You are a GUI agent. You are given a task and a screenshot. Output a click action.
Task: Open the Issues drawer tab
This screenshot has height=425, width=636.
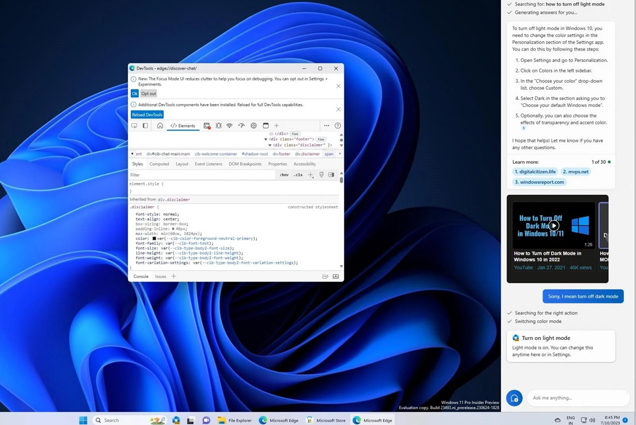[x=161, y=277]
